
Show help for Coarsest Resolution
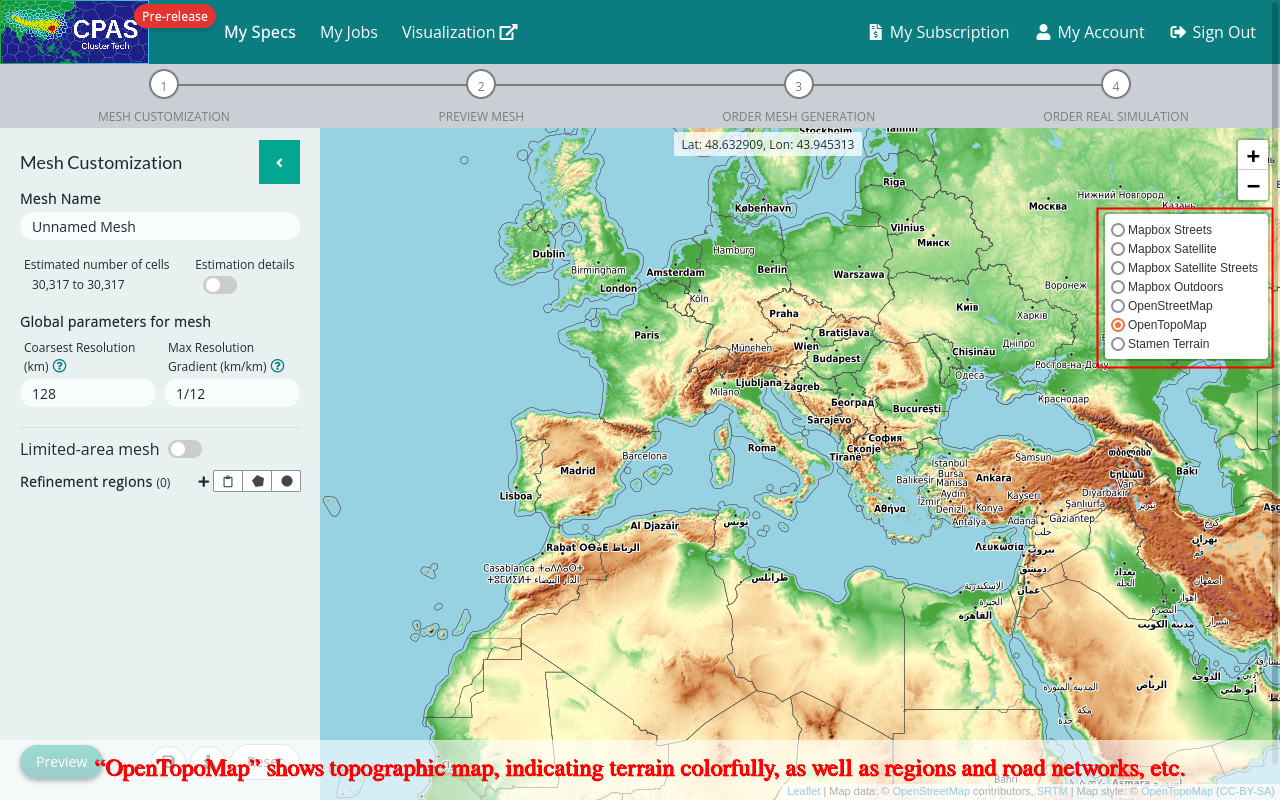pyautogui.click(x=60, y=366)
